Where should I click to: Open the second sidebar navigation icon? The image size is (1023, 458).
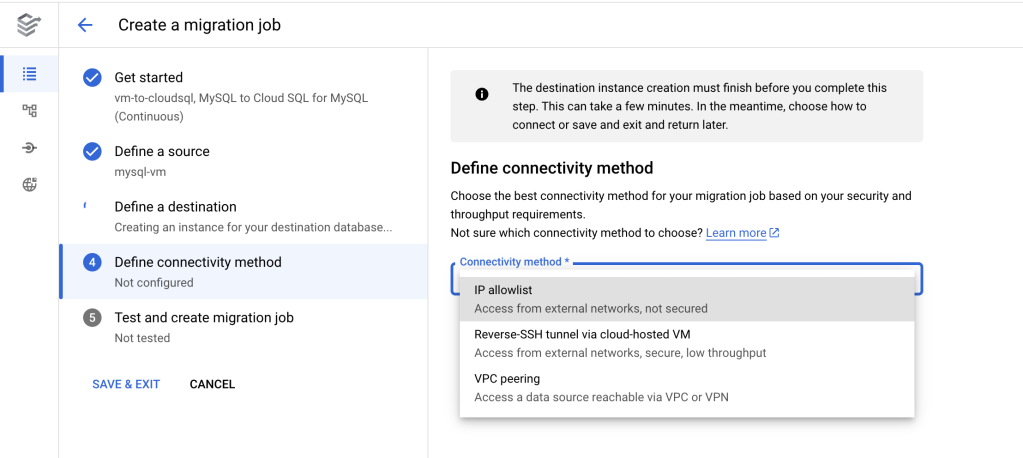pyautogui.click(x=29, y=110)
